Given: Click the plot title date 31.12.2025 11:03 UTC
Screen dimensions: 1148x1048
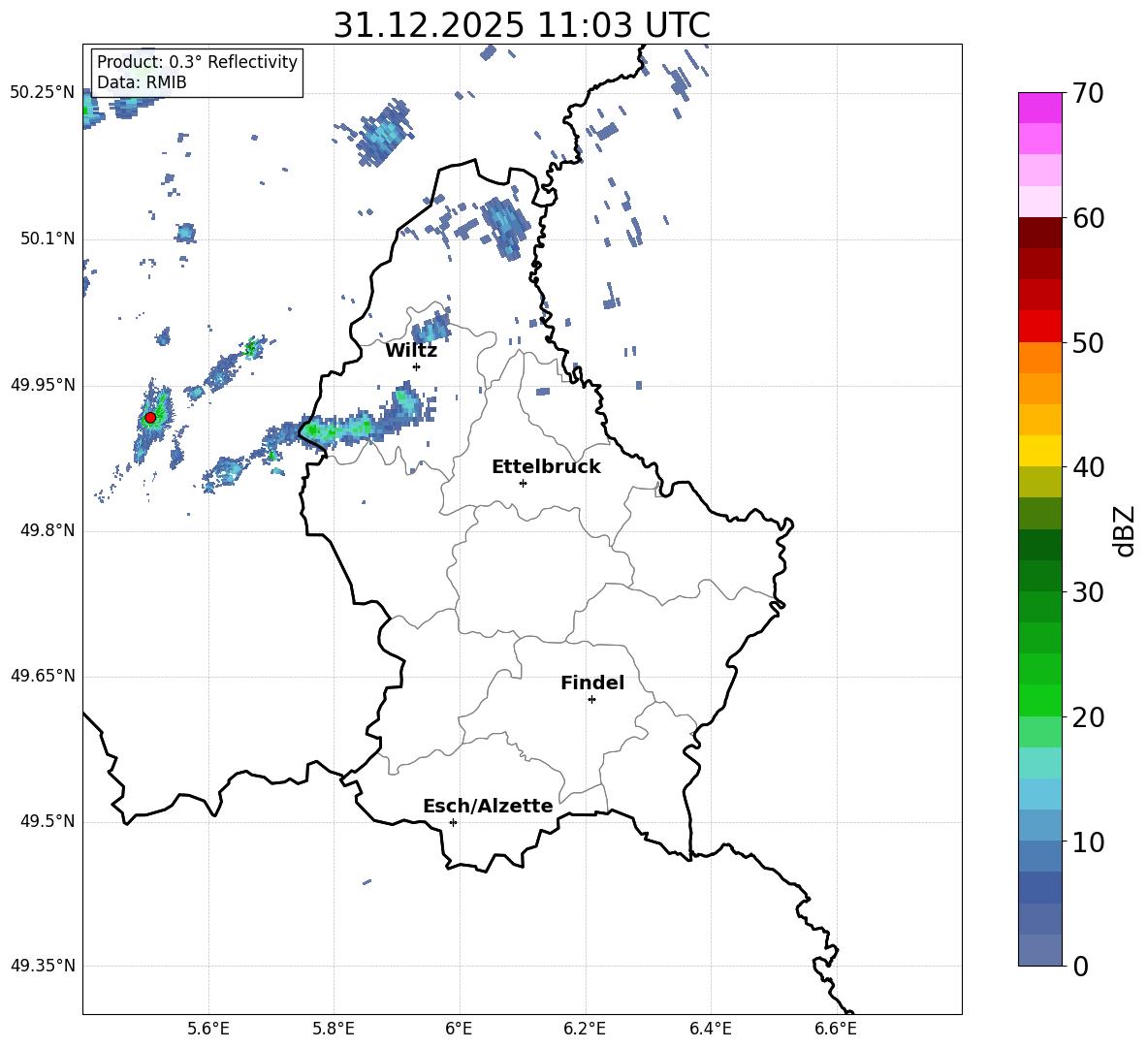Looking at the screenshot, I should coord(522,25).
